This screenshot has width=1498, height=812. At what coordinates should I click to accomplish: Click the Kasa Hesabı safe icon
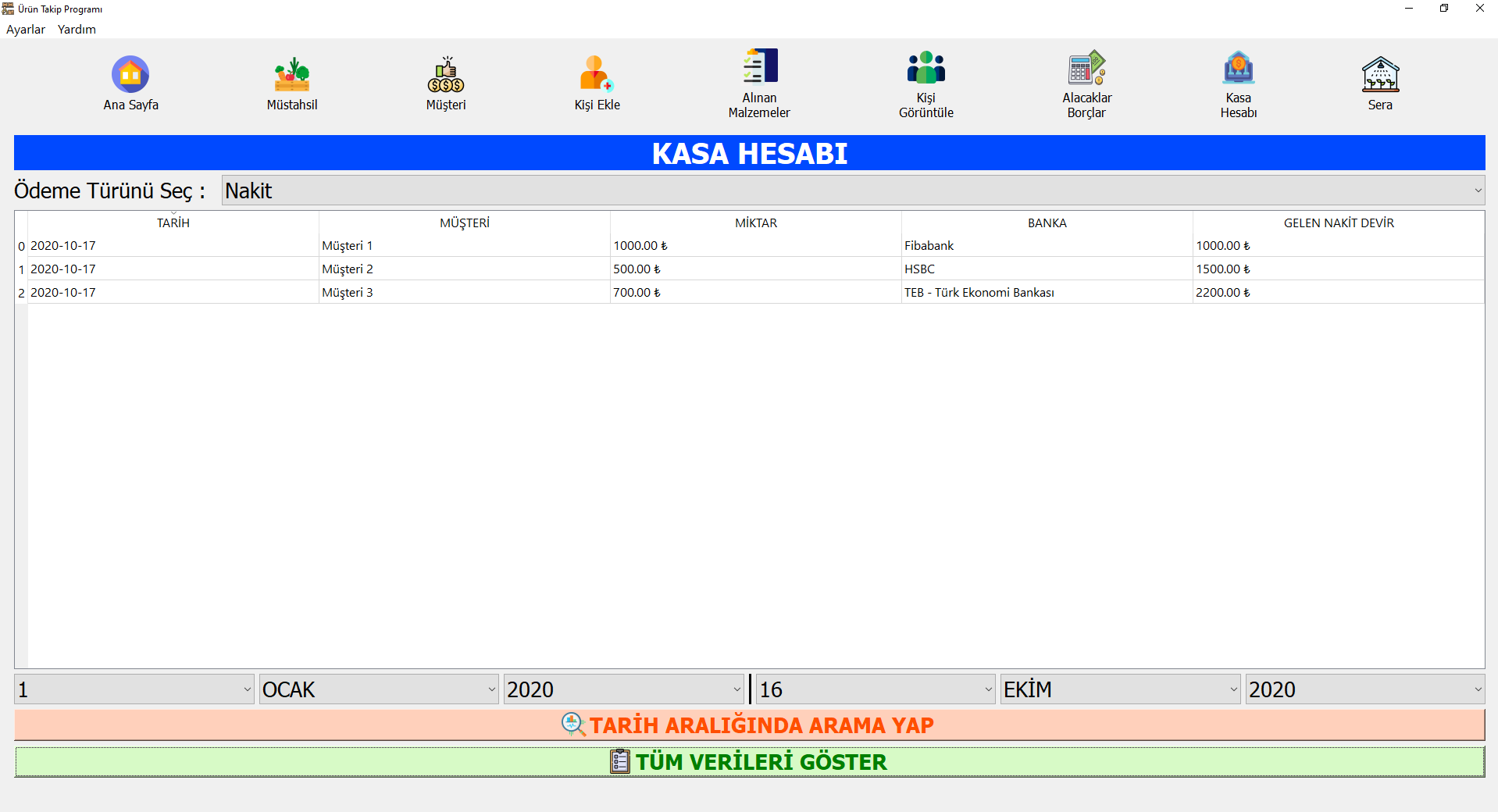(x=1238, y=68)
